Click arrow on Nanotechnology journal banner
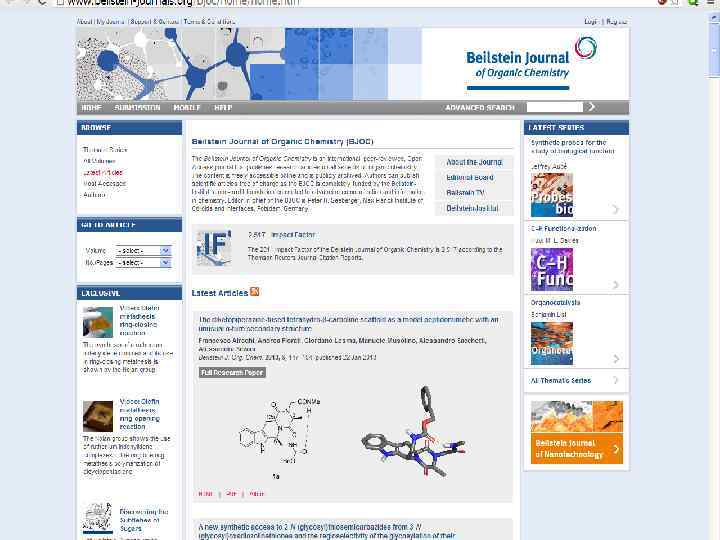The width and height of the screenshot is (720, 540). pos(616,449)
